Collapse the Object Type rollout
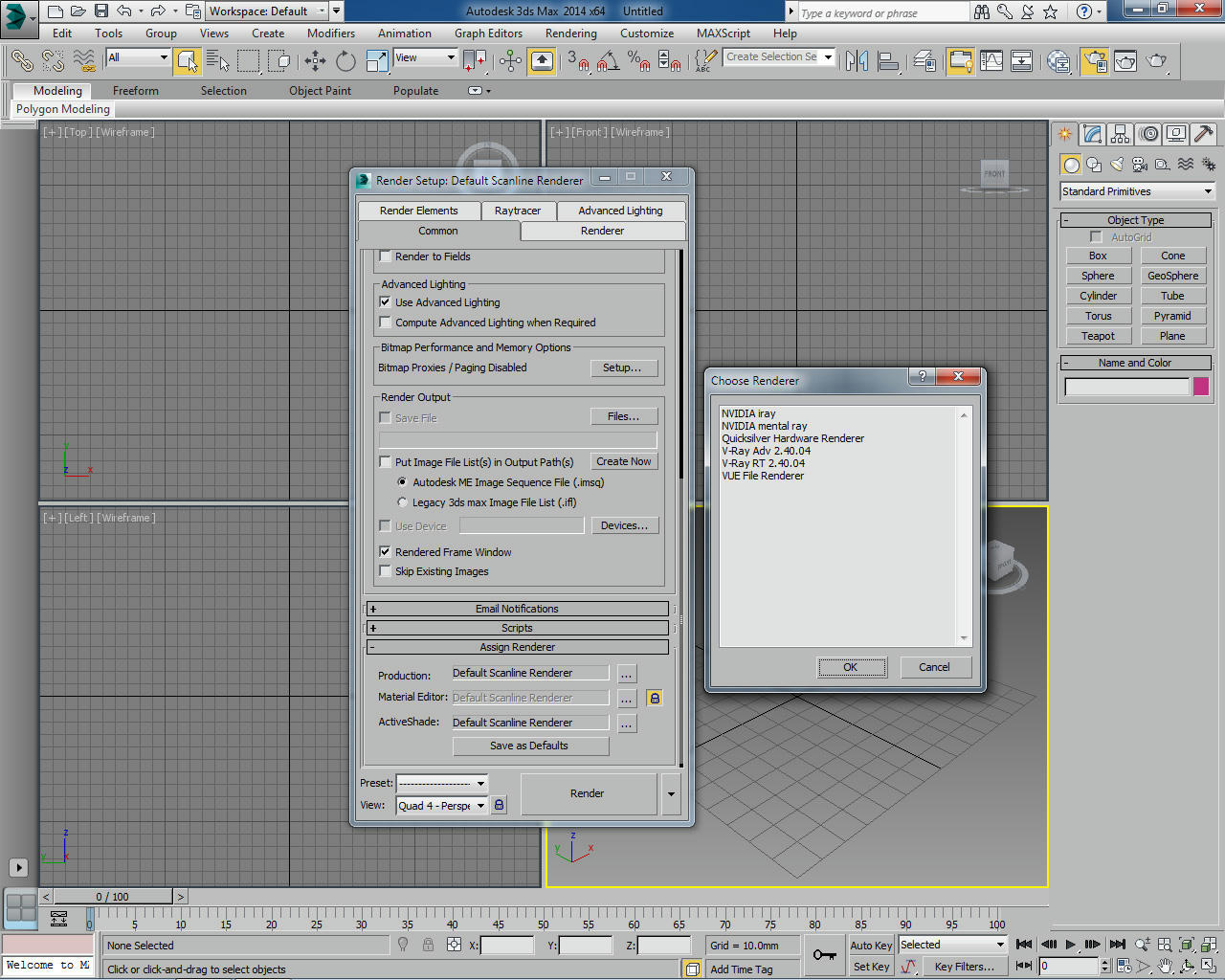Image resolution: width=1225 pixels, height=980 pixels. (x=1136, y=220)
